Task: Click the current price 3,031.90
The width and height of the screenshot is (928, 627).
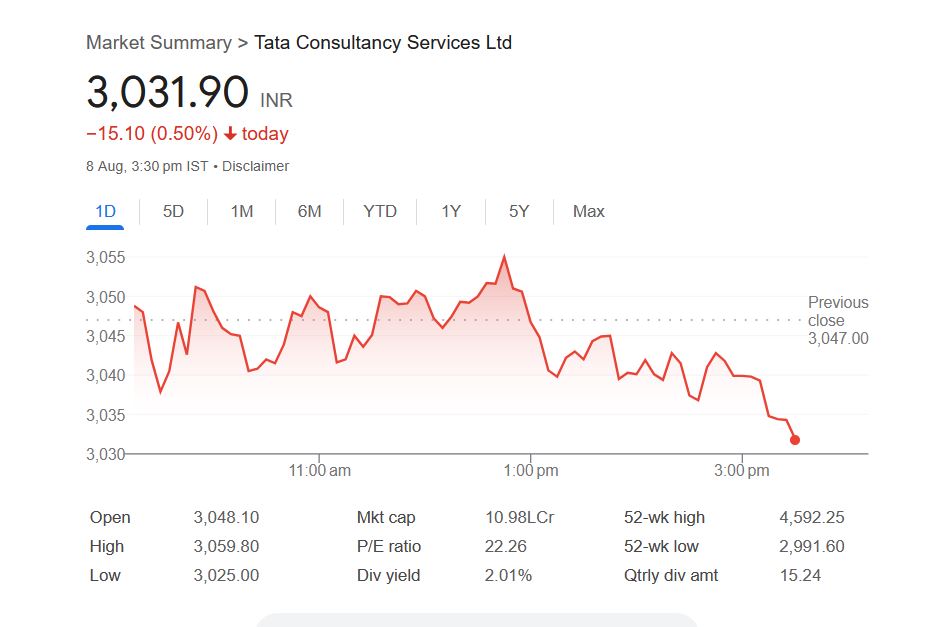Action: point(167,93)
